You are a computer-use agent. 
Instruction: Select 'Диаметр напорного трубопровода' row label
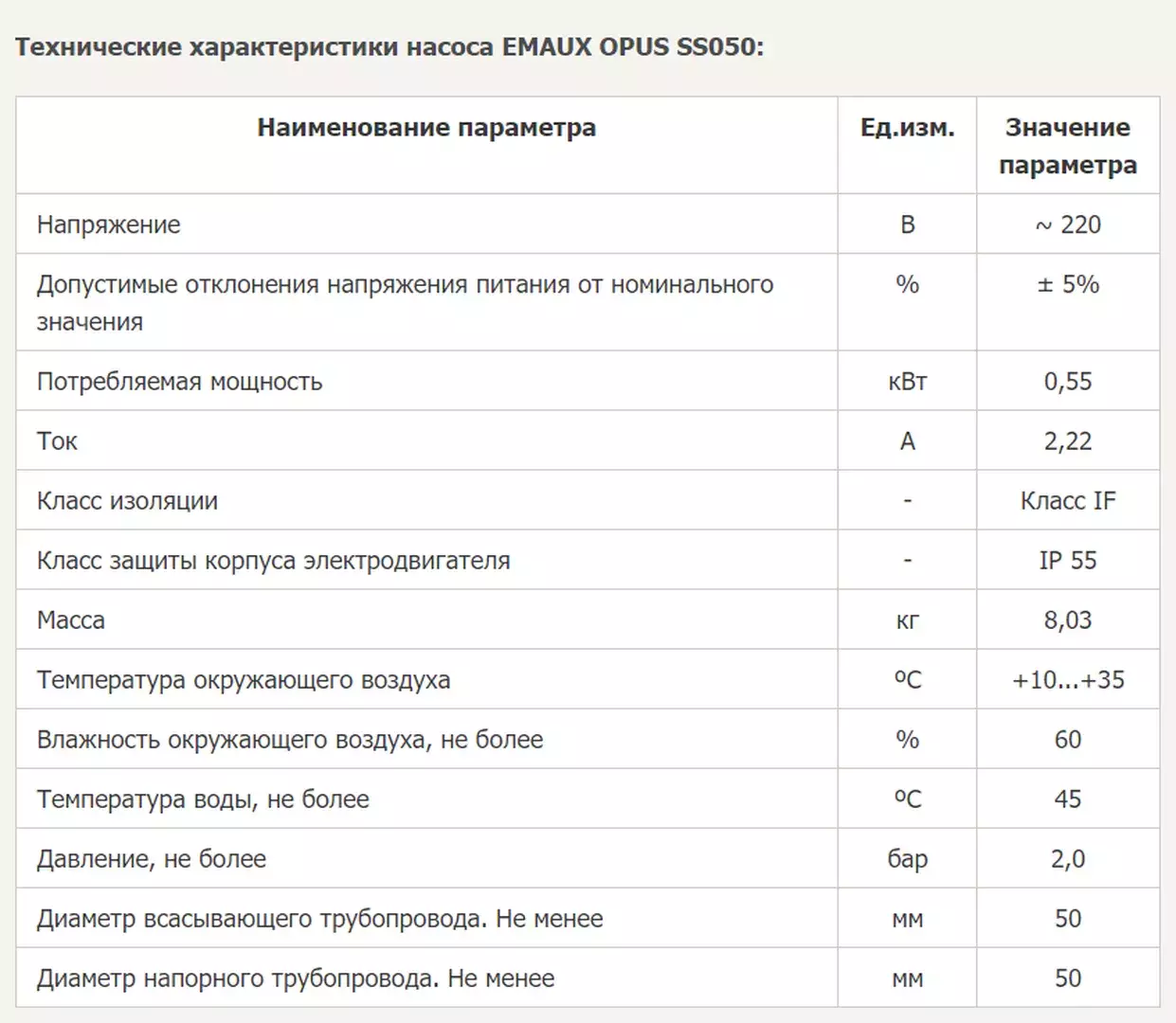point(296,978)
